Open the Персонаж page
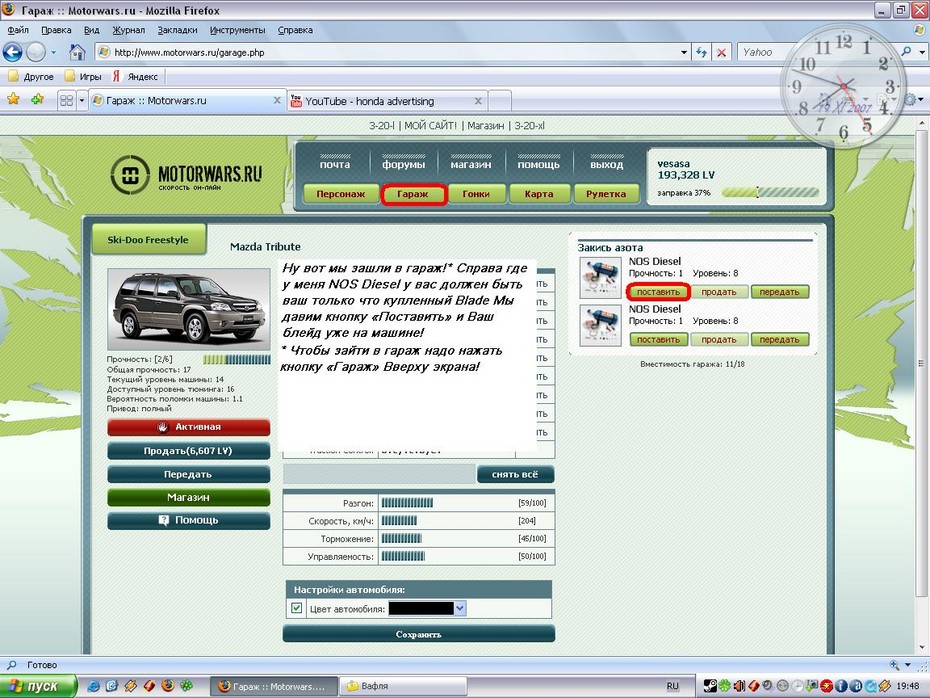This screenshot has width=930, height=698. 340,194
